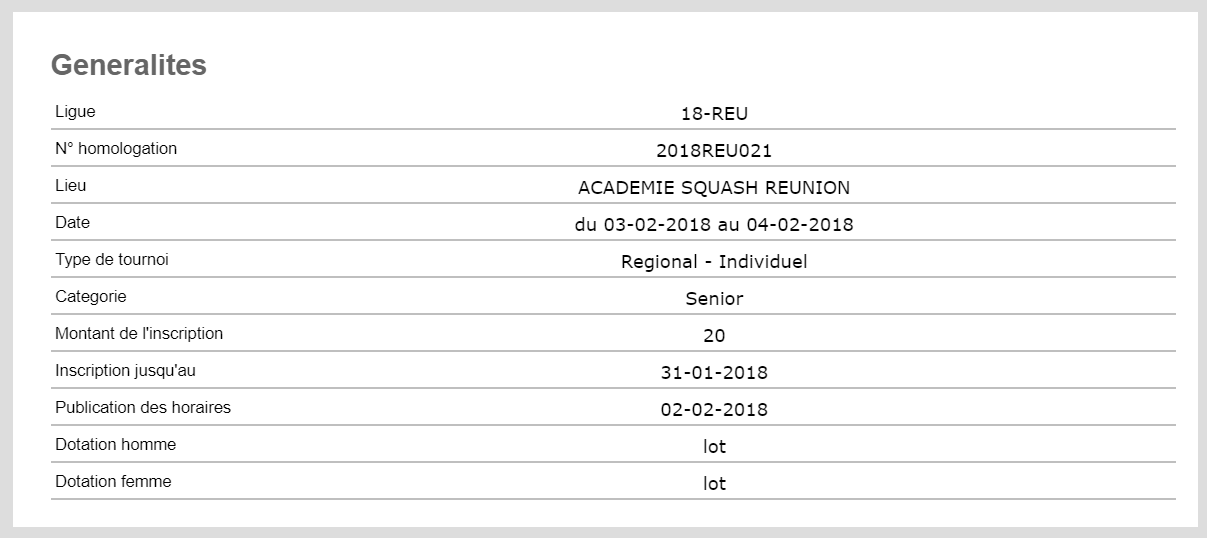Click the Dotation femme lot value
The image size is (1207, 538).
tap(714, 484)
